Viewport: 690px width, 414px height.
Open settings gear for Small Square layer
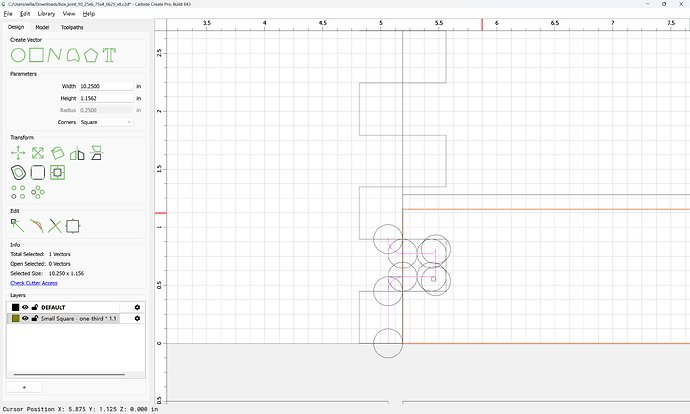[137, 319]
